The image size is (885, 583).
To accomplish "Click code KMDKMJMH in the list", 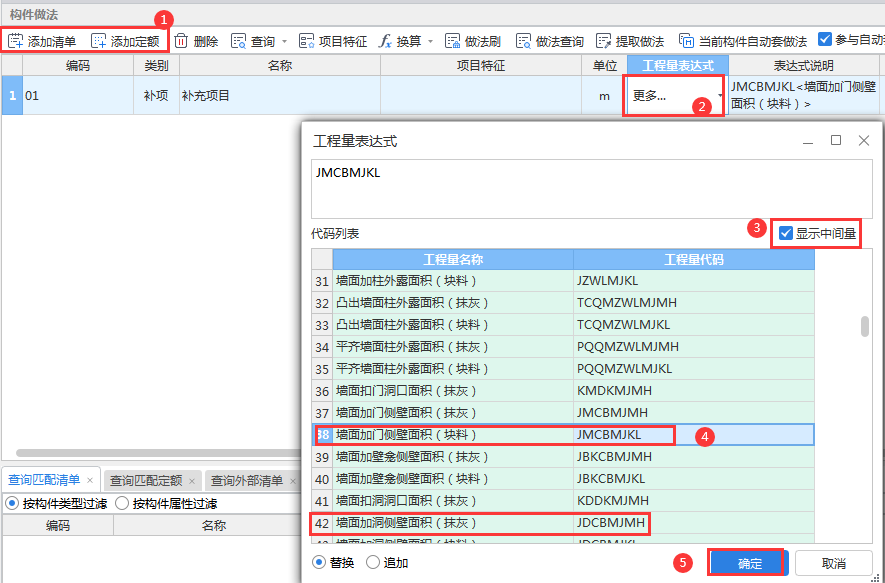I will tap(614, 391).
